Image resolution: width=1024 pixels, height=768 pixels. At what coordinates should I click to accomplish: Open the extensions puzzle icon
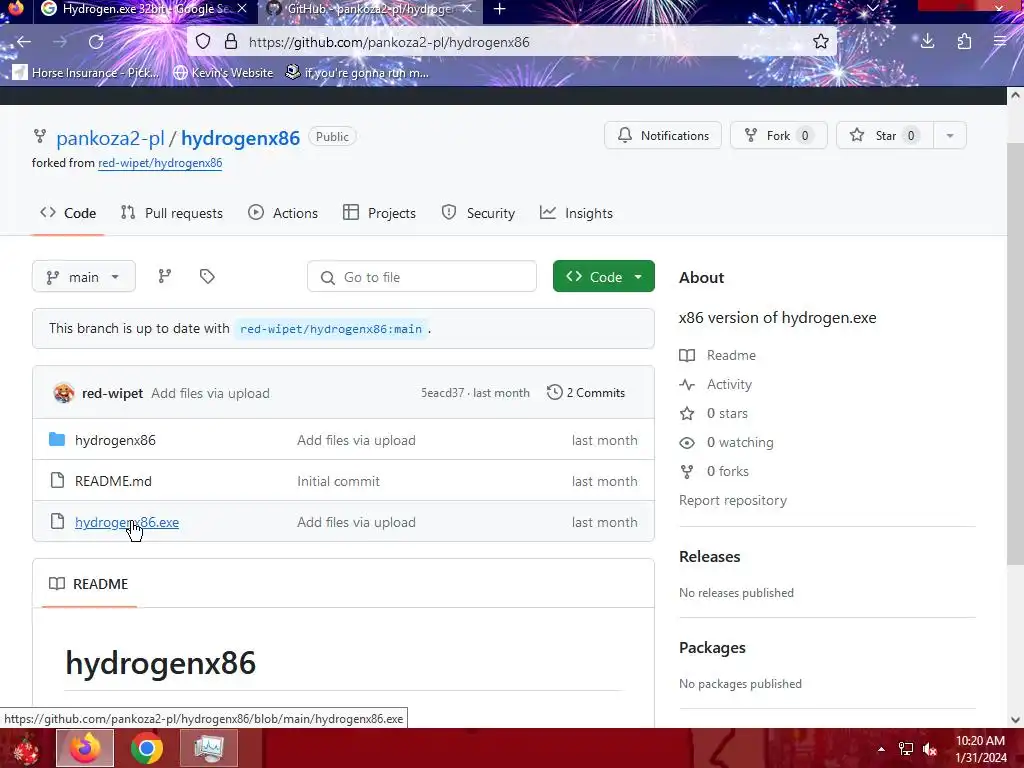(x=964, y=42)
